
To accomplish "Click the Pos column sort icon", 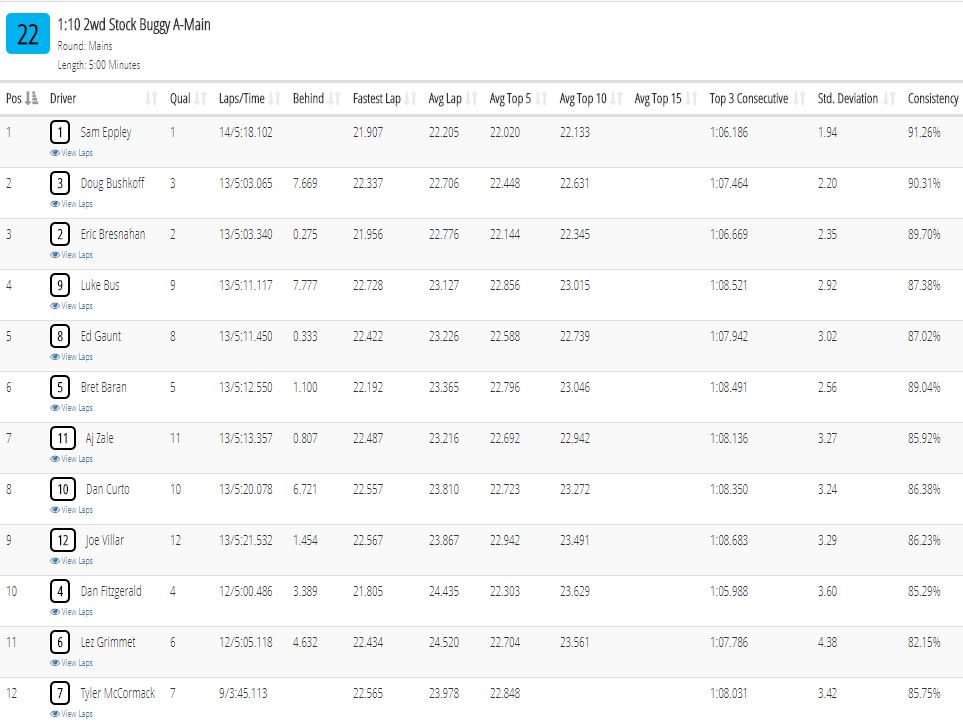I will [x=33, y=98].
